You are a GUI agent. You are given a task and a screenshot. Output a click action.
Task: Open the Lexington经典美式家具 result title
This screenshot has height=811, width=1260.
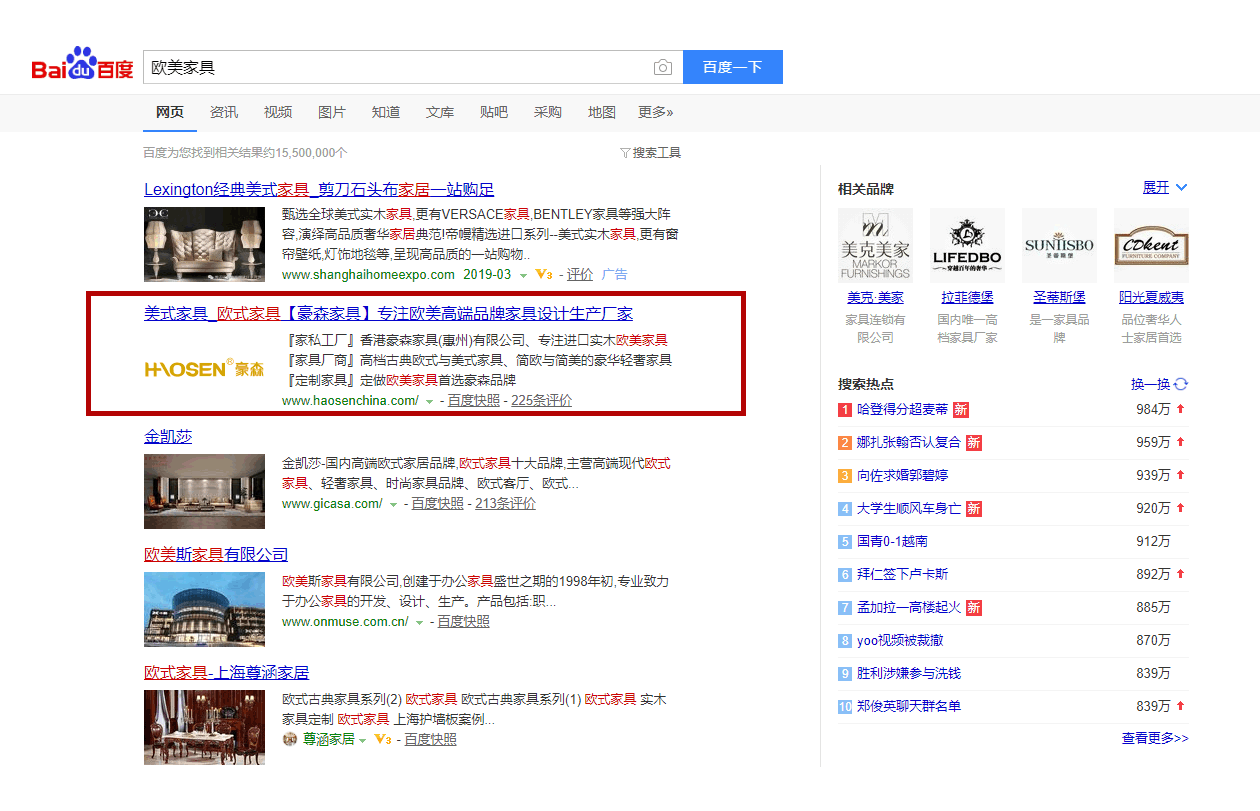(319, 190)
